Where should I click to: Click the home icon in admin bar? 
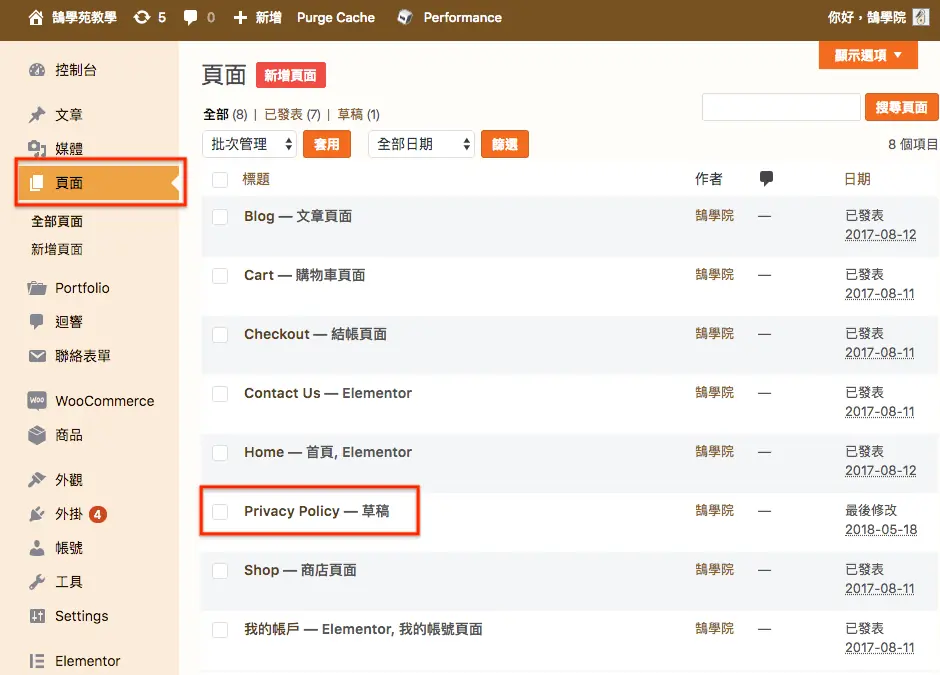tap(36, 17)
